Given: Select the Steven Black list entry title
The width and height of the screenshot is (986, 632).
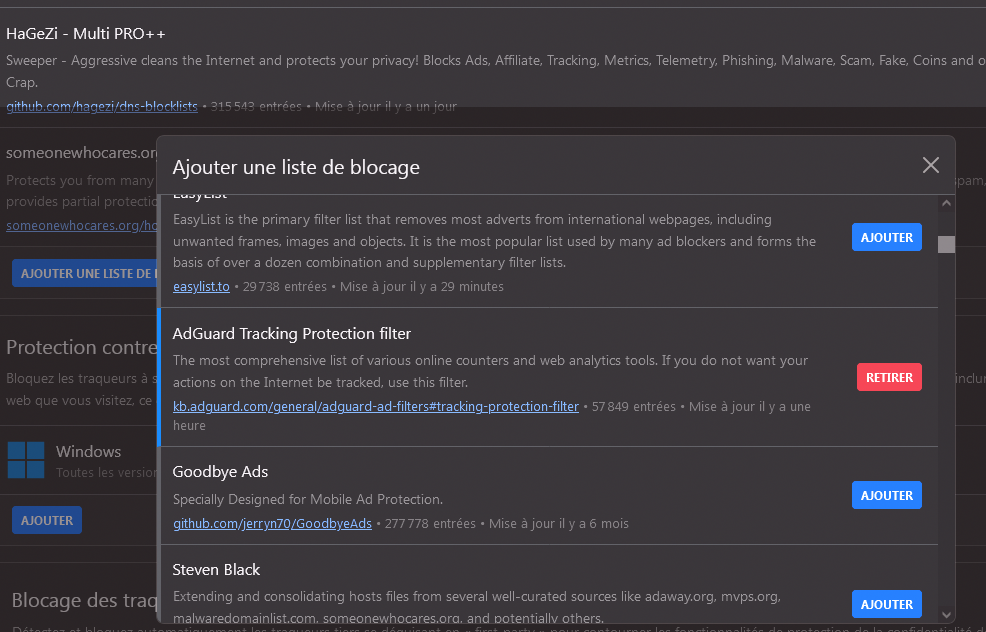Looking at the screenshot, I should 216,570.
